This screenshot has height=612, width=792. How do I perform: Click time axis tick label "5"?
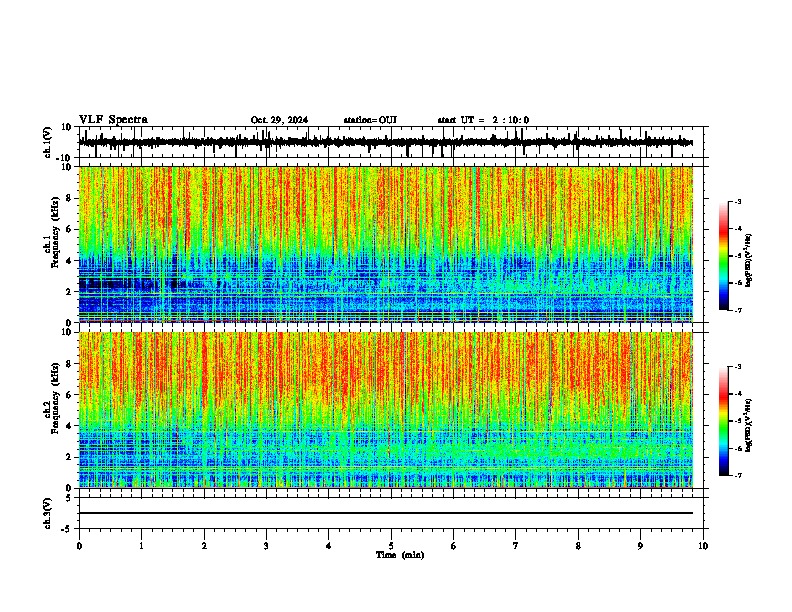391,546
